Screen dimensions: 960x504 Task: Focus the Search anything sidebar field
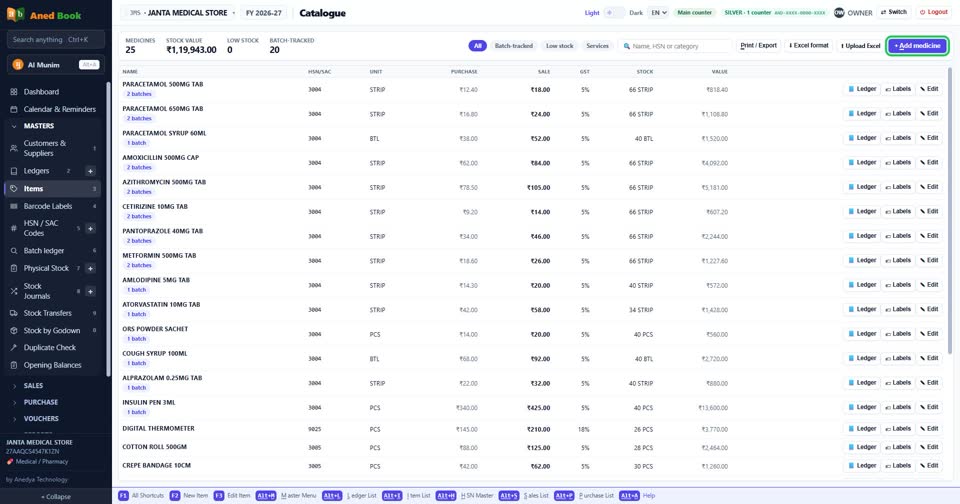[56, 40]
